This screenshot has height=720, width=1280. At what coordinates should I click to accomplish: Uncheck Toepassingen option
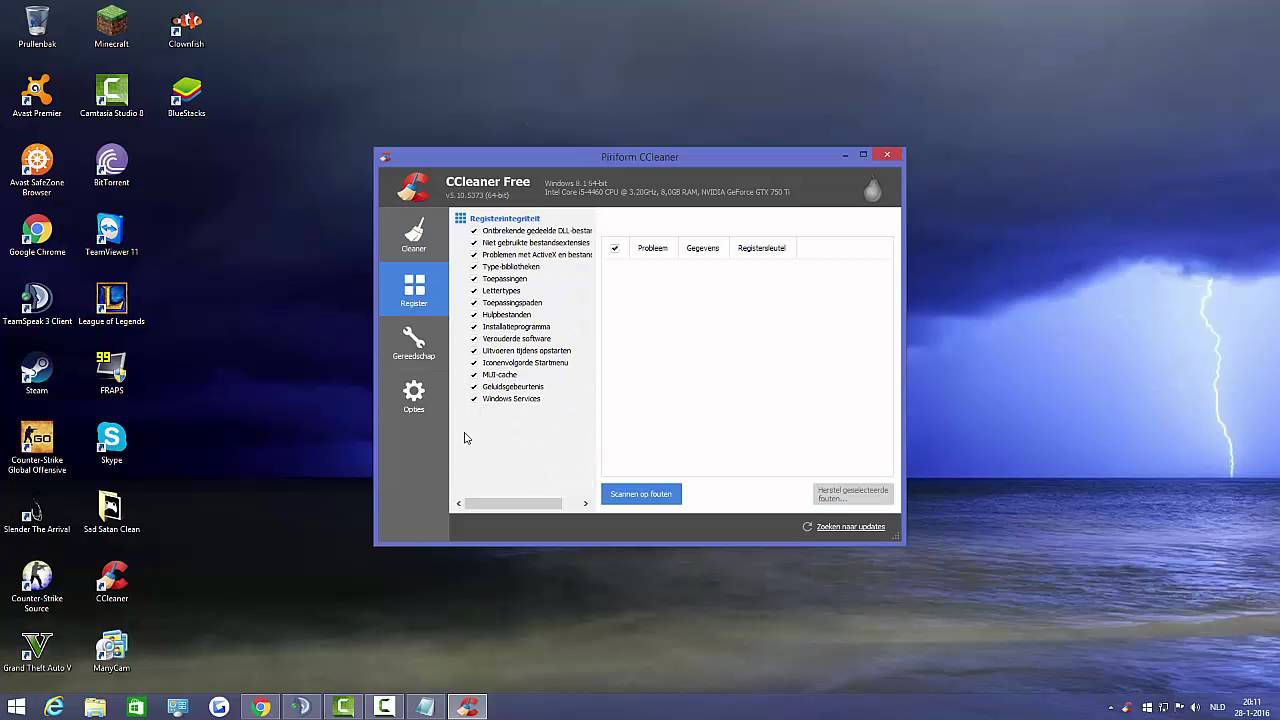pos(474,279)
